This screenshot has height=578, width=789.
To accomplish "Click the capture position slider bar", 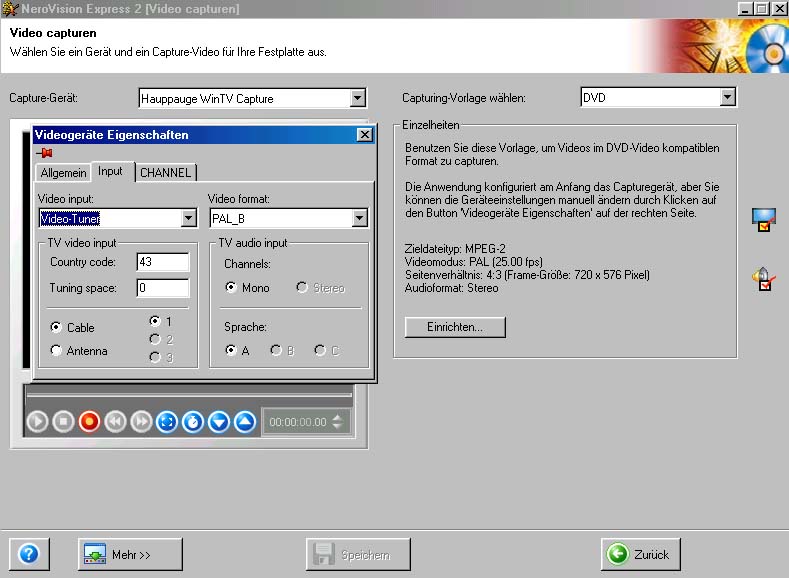I will (x=189, y=395).
